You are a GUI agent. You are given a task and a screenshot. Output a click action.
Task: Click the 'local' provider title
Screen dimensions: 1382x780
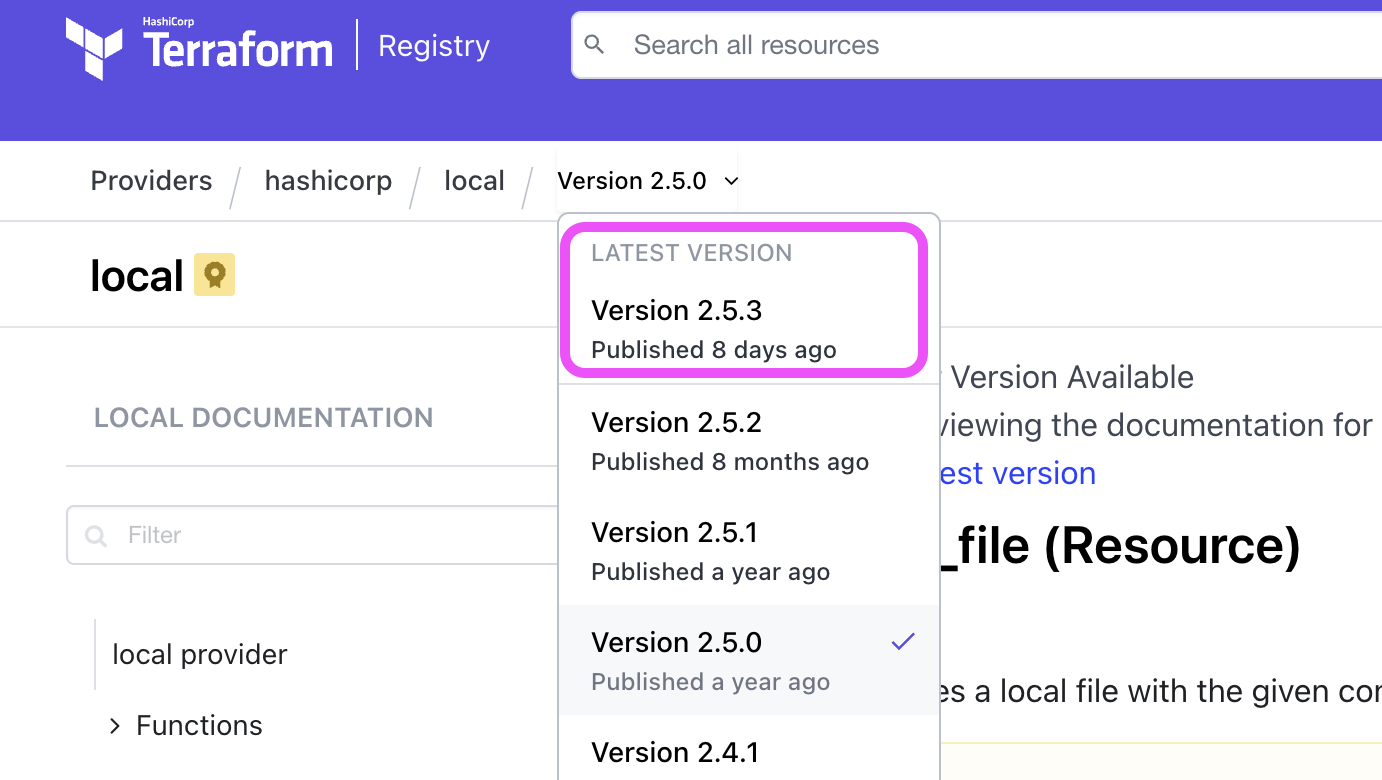pyautogui.click(x=137, y=276)
